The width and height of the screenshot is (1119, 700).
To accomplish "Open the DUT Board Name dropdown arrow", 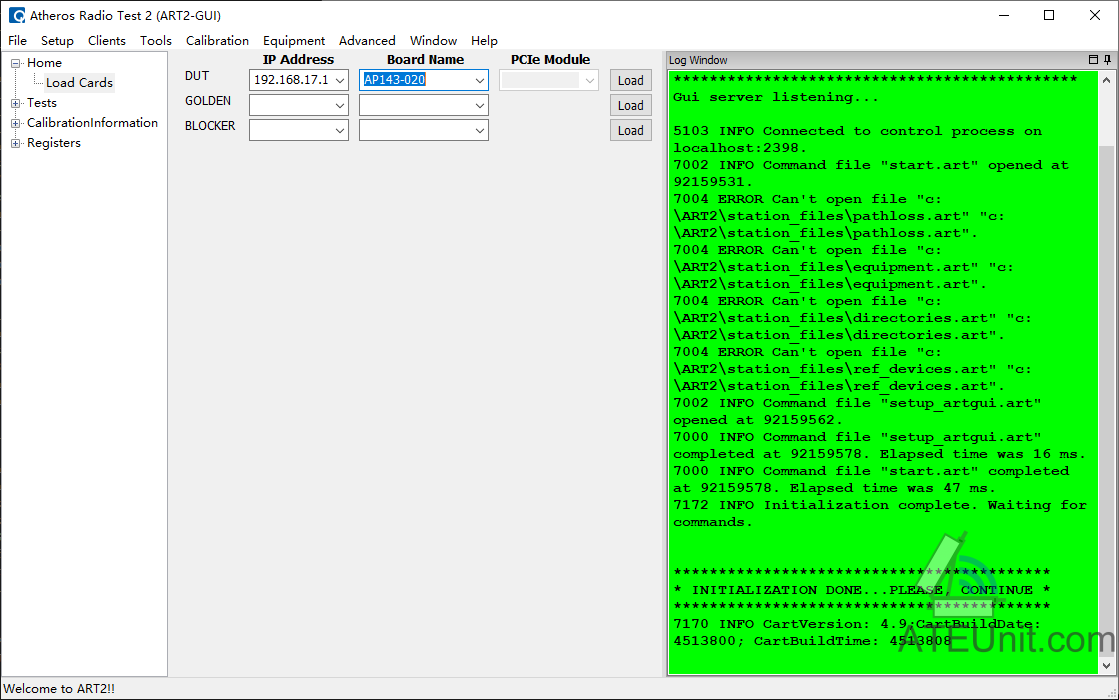I will (x=480, y=80).
